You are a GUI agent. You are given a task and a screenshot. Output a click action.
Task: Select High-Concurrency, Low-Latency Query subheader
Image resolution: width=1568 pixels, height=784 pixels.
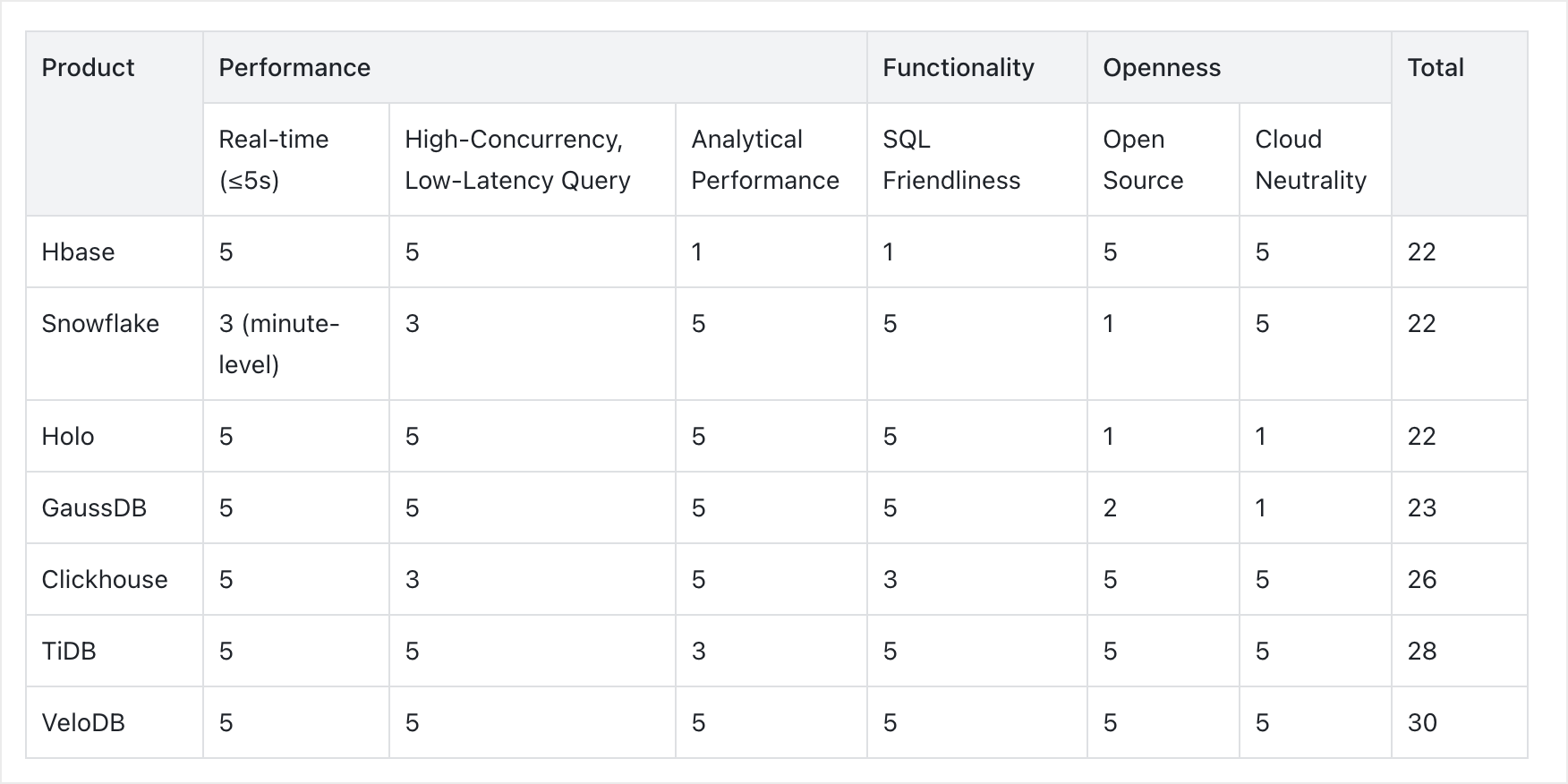tap(517, 159)
